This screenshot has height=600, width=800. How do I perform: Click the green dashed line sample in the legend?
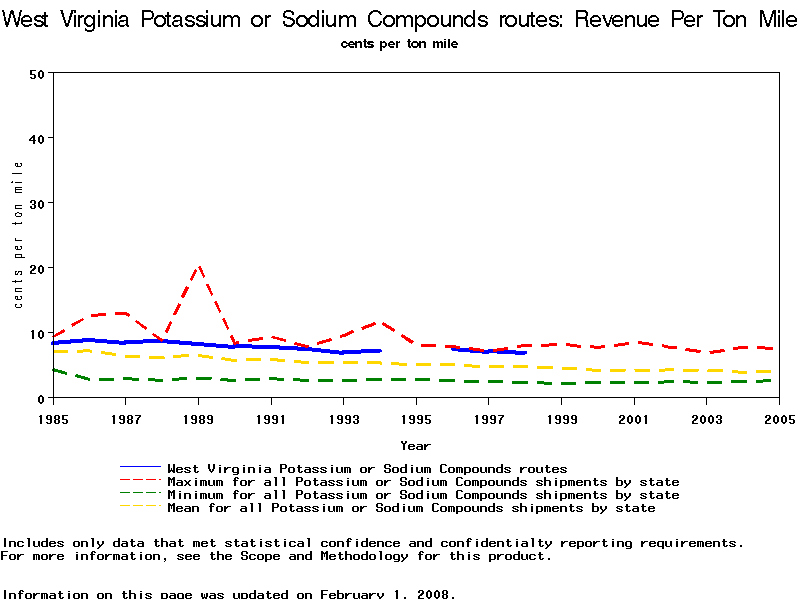[x=140, y=495]
